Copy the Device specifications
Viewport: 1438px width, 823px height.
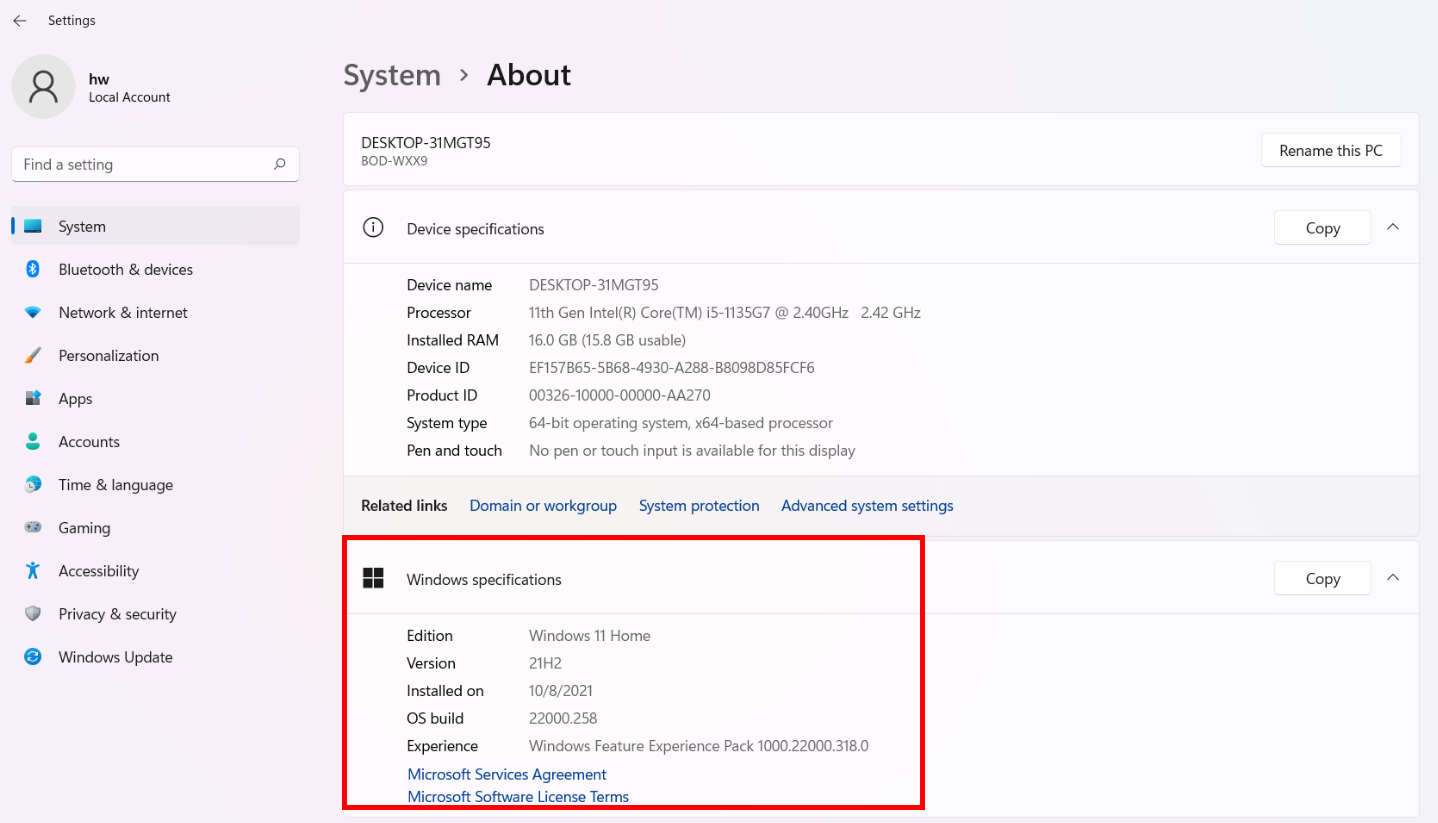tap(1322, 228)
